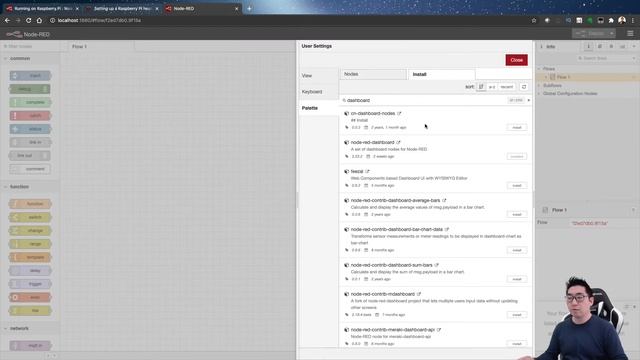640x360 pixels.
Task: Select the debug node in palette
Action: coord(30,89)
